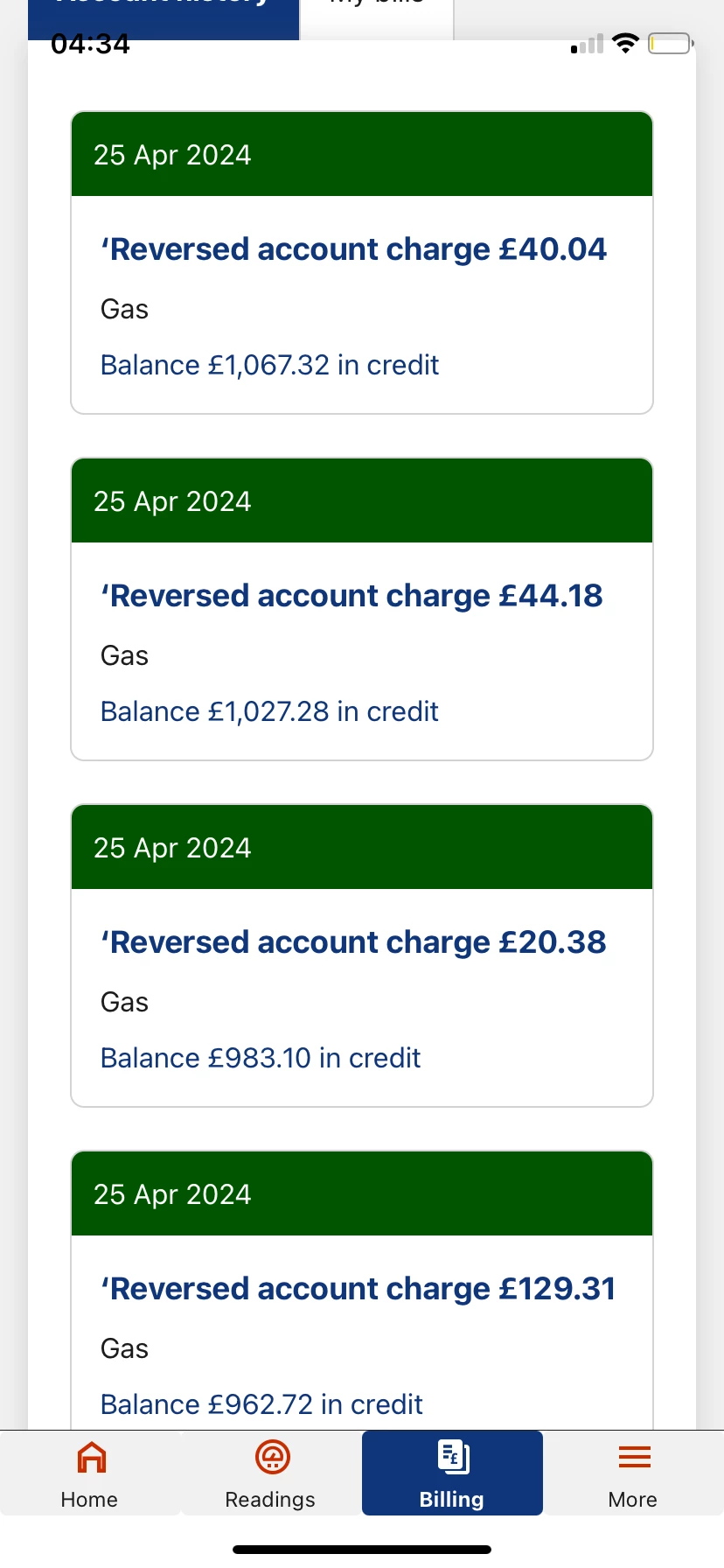The height and width of the screenshot is (1568, 724).
Task: Tap the Balance £962.72 in credit text
Action: pyautogui.click(x=261, y=1404)
